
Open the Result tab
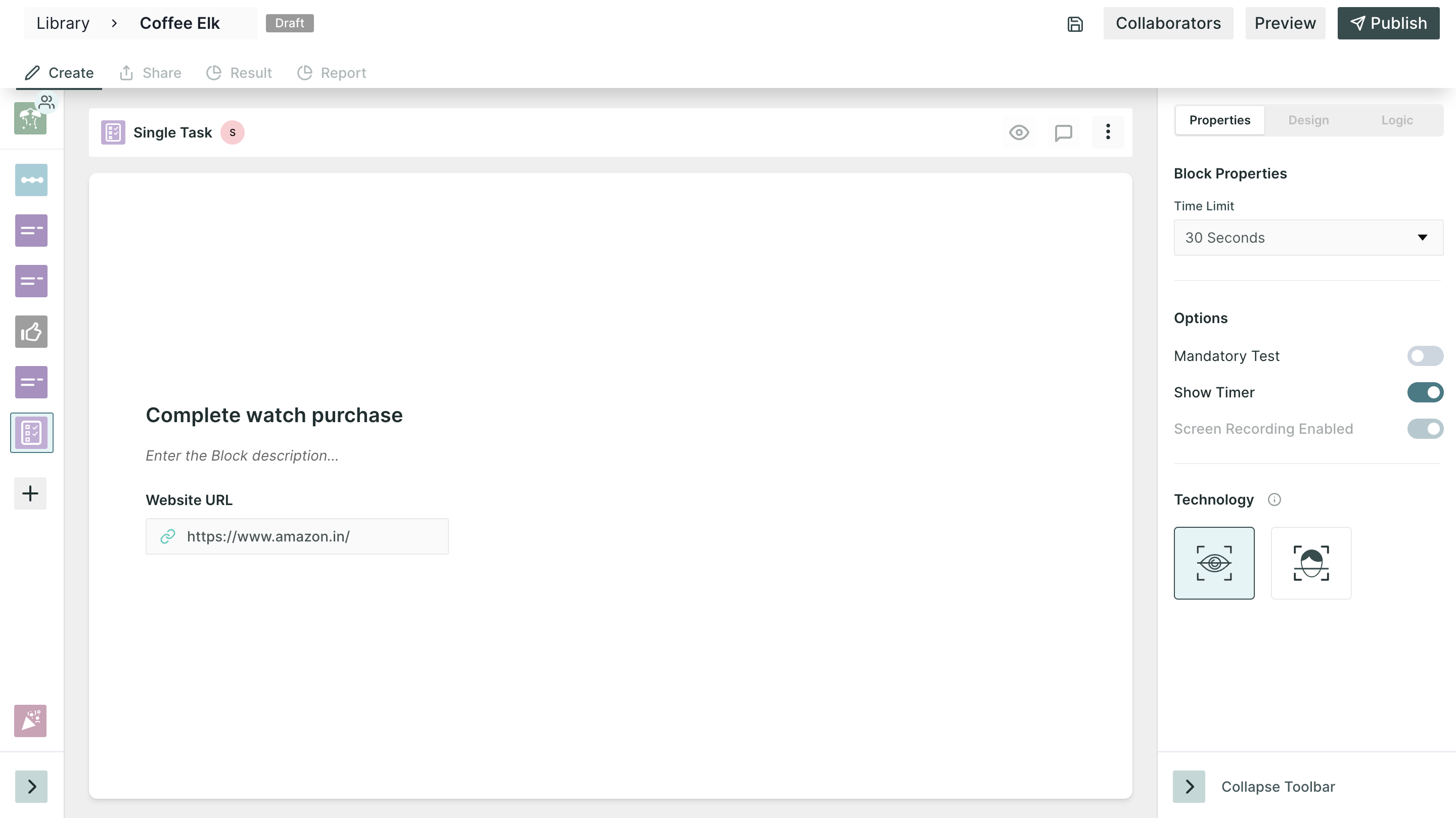click(239, 73)
